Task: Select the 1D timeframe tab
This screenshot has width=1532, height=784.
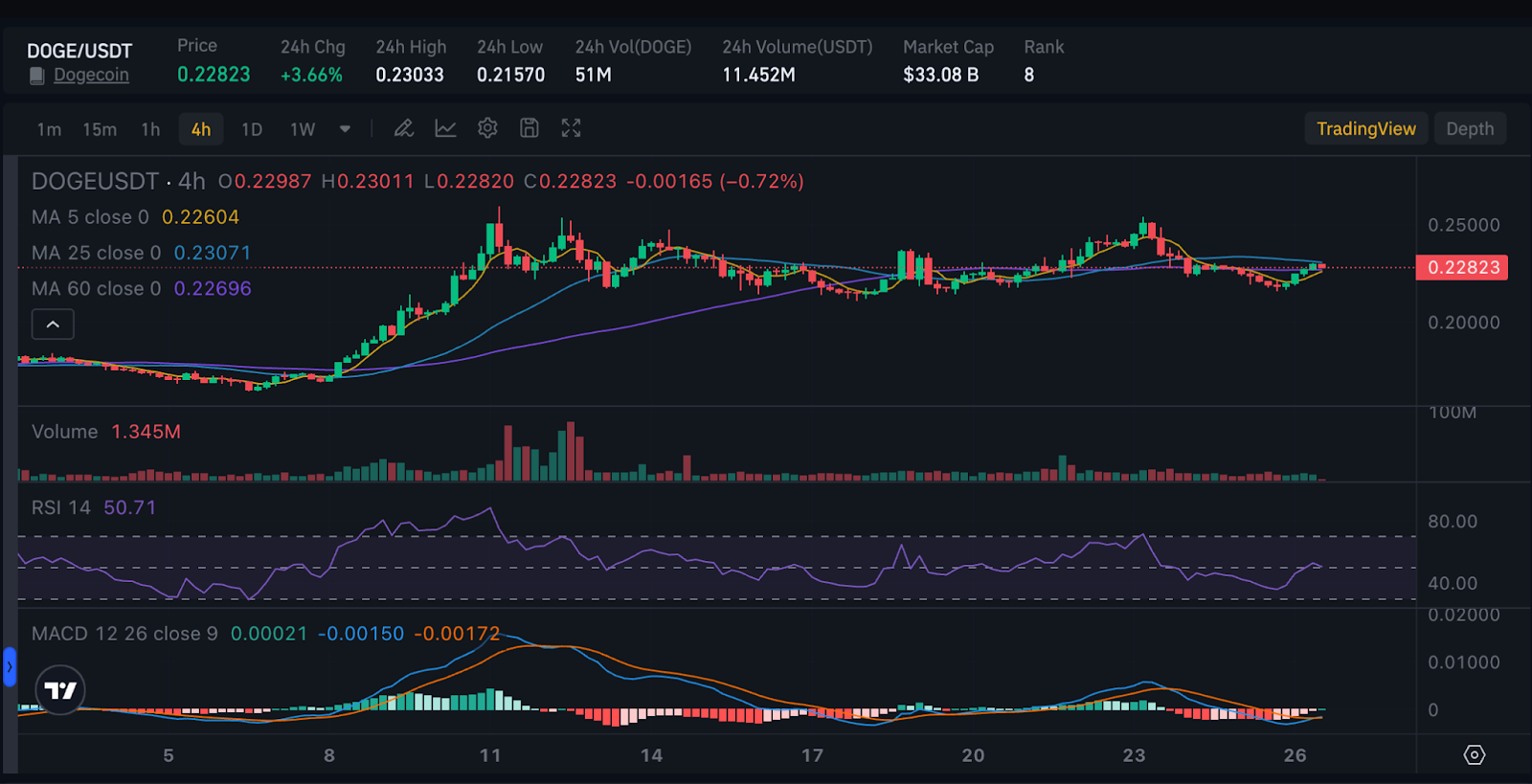Action: 252,129
